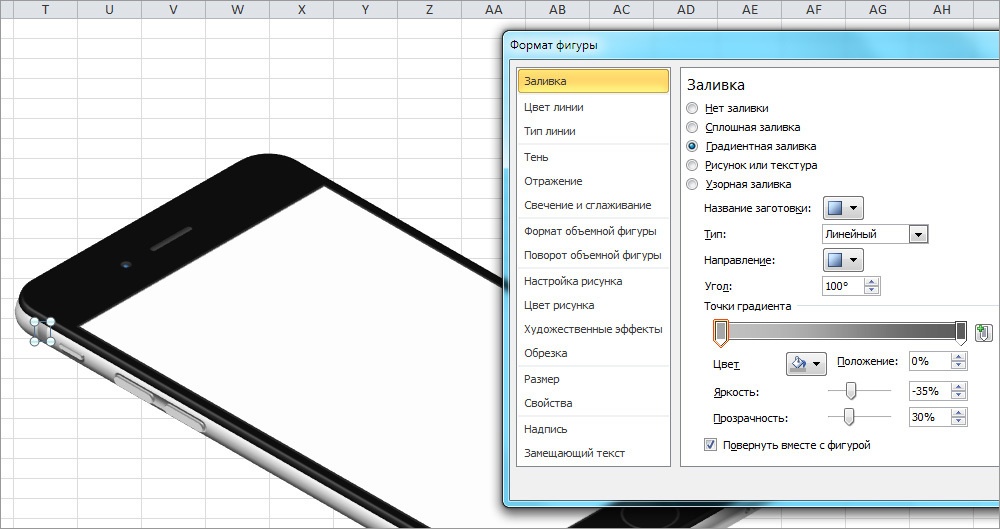Click the add gradient stop icon

[x=983, y=332]
